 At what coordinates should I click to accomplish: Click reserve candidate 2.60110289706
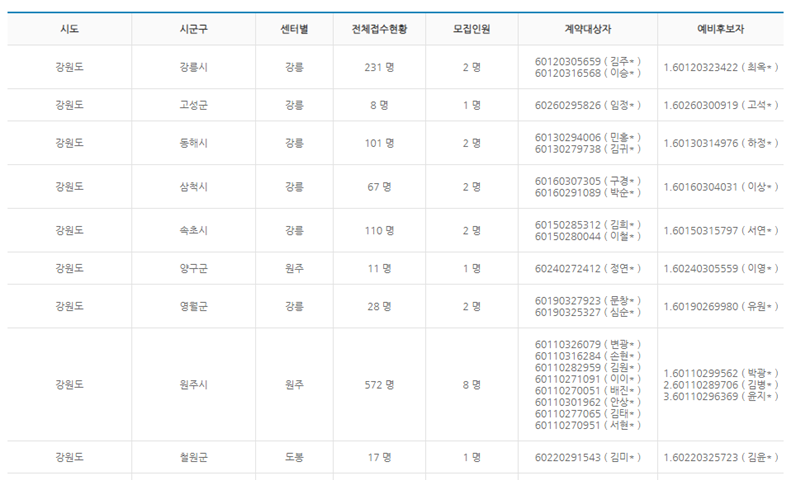click(x=721, y=385)
